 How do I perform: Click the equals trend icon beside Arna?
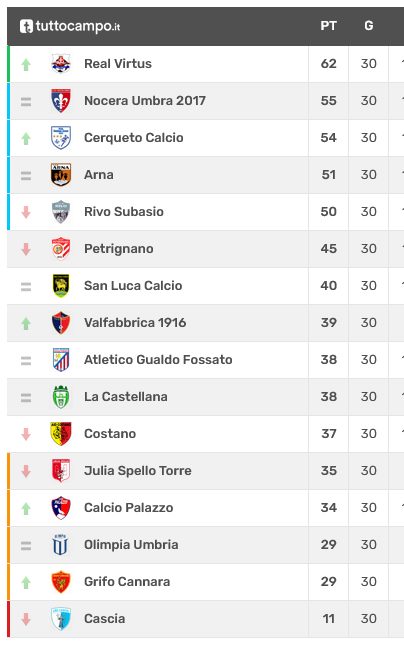coord(26,176)
